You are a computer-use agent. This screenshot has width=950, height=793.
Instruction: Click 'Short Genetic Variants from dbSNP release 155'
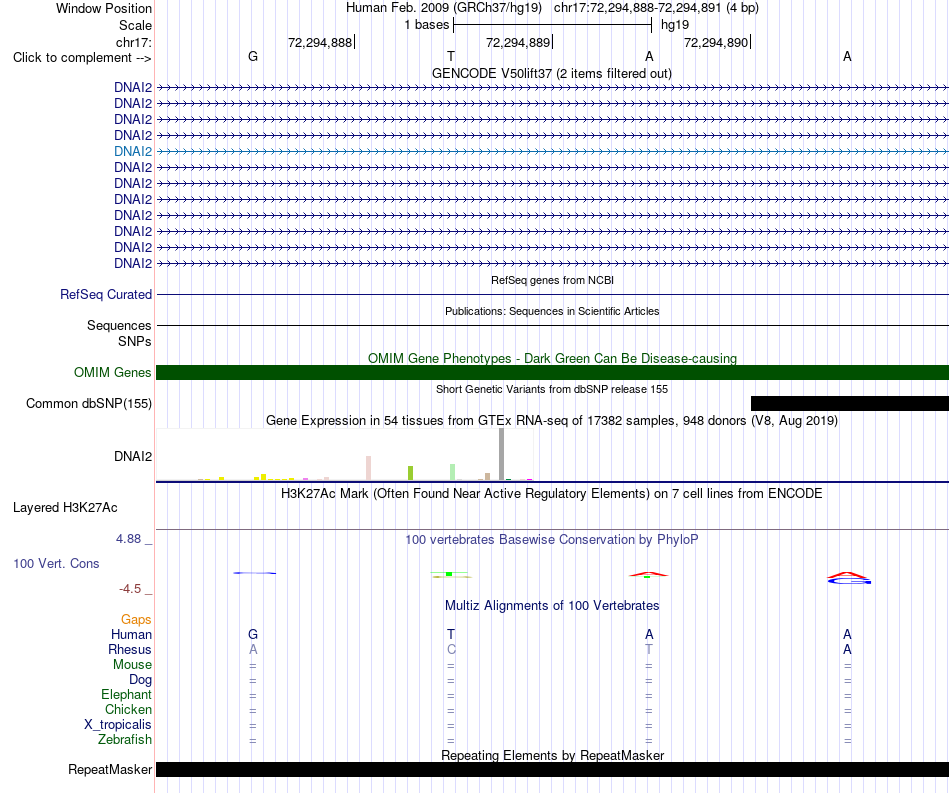click(x=552, y=389)
